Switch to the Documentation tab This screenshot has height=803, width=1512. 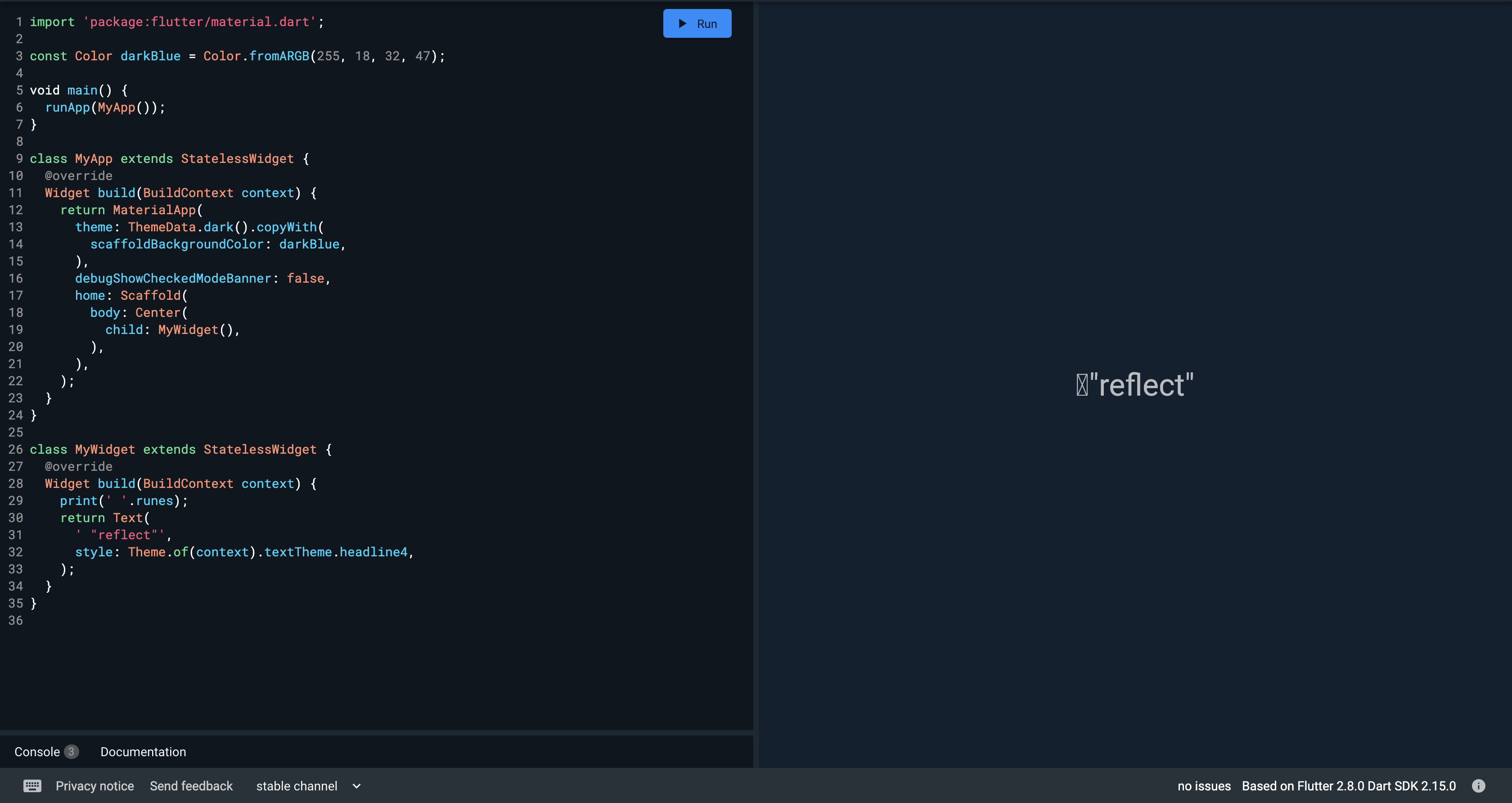coord(143,752)
